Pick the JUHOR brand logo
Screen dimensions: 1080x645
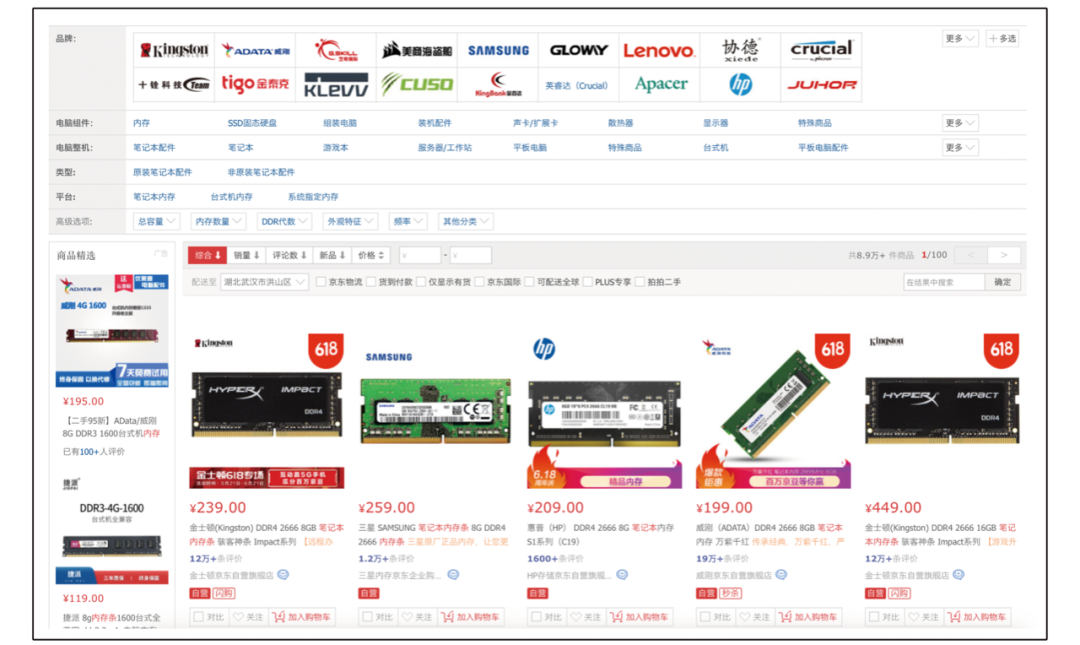click(821, 84)
